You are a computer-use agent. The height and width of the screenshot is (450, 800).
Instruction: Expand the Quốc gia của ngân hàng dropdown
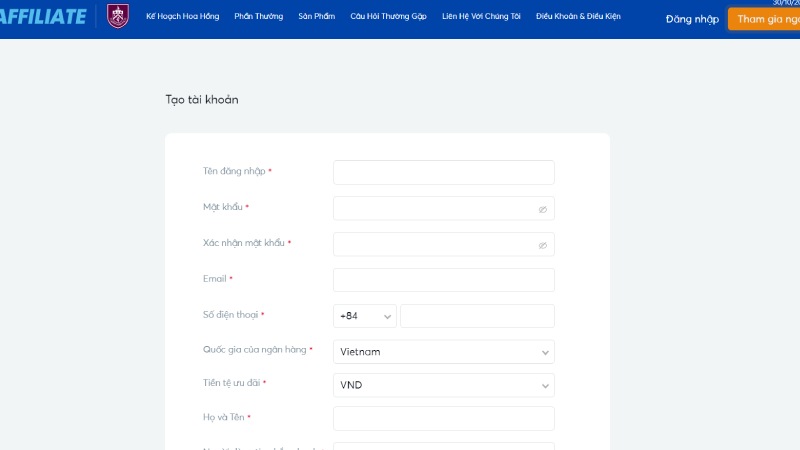point(443,352)
